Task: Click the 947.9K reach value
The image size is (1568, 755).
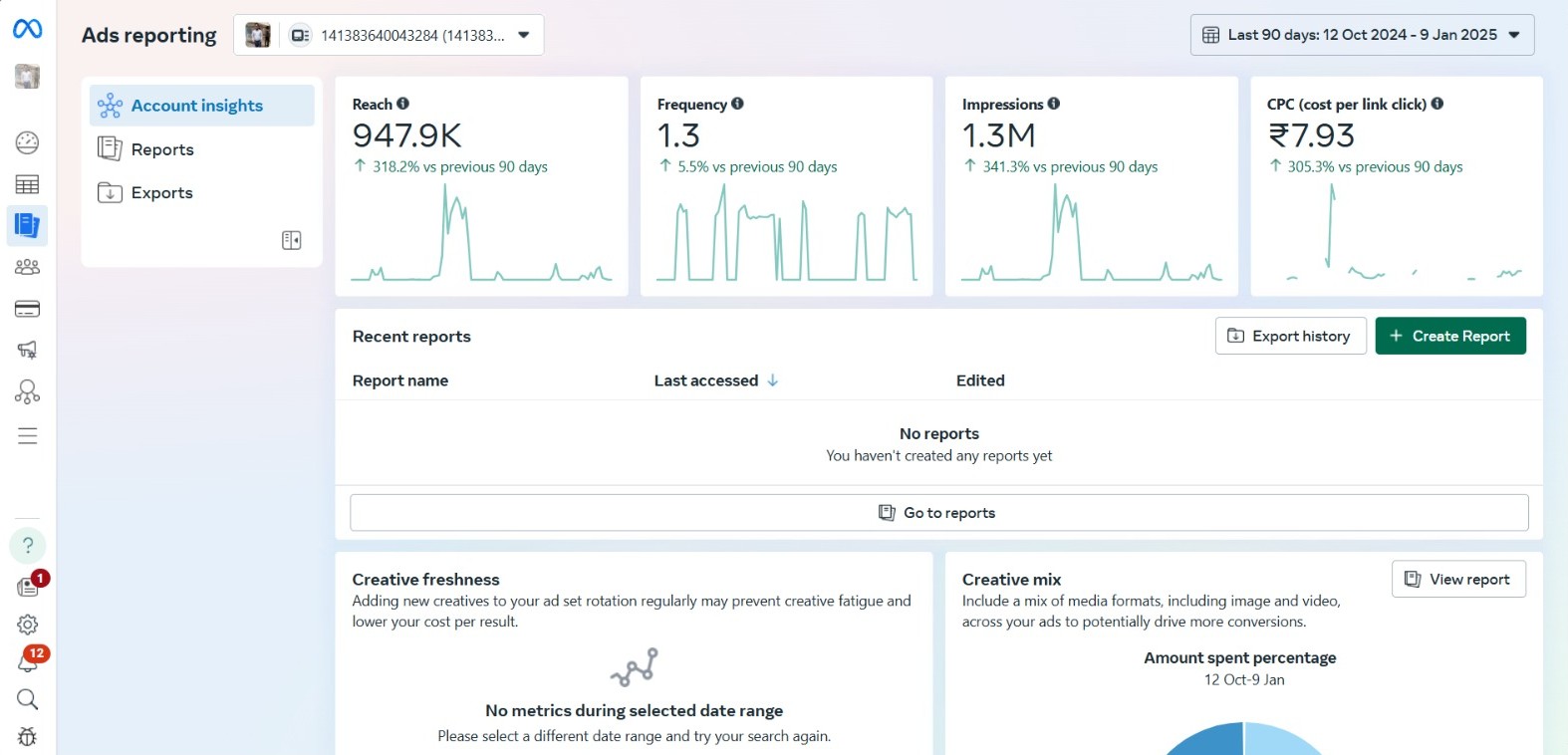Action: click(x=407, y=135)
